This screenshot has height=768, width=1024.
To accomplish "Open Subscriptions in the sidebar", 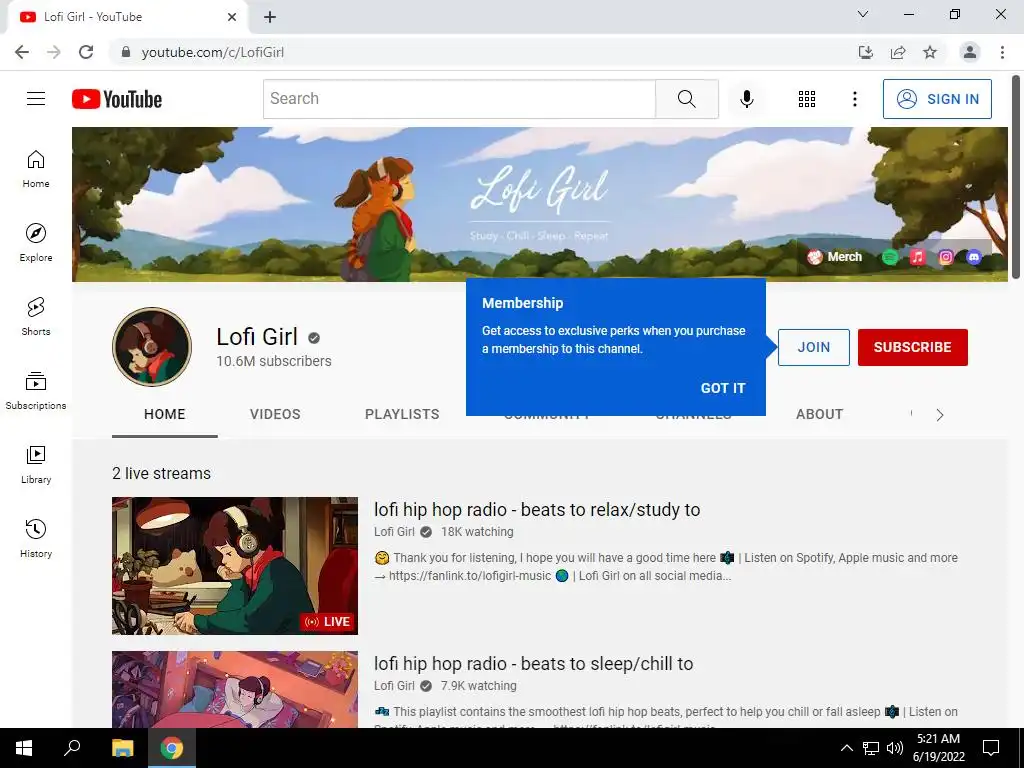I will pos(36,391).
